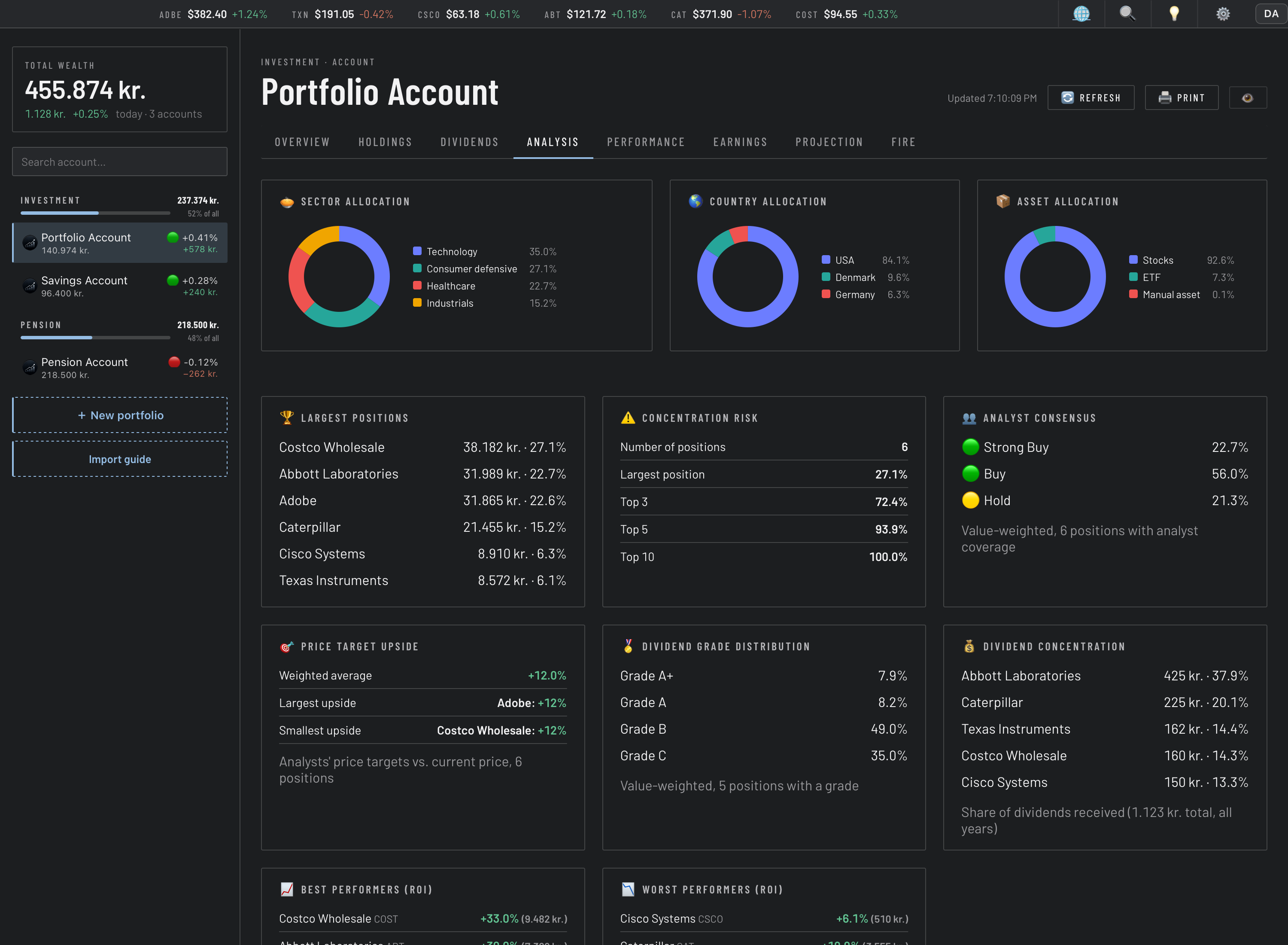Click the Analyst Consensus people icon

click(969, 418)
